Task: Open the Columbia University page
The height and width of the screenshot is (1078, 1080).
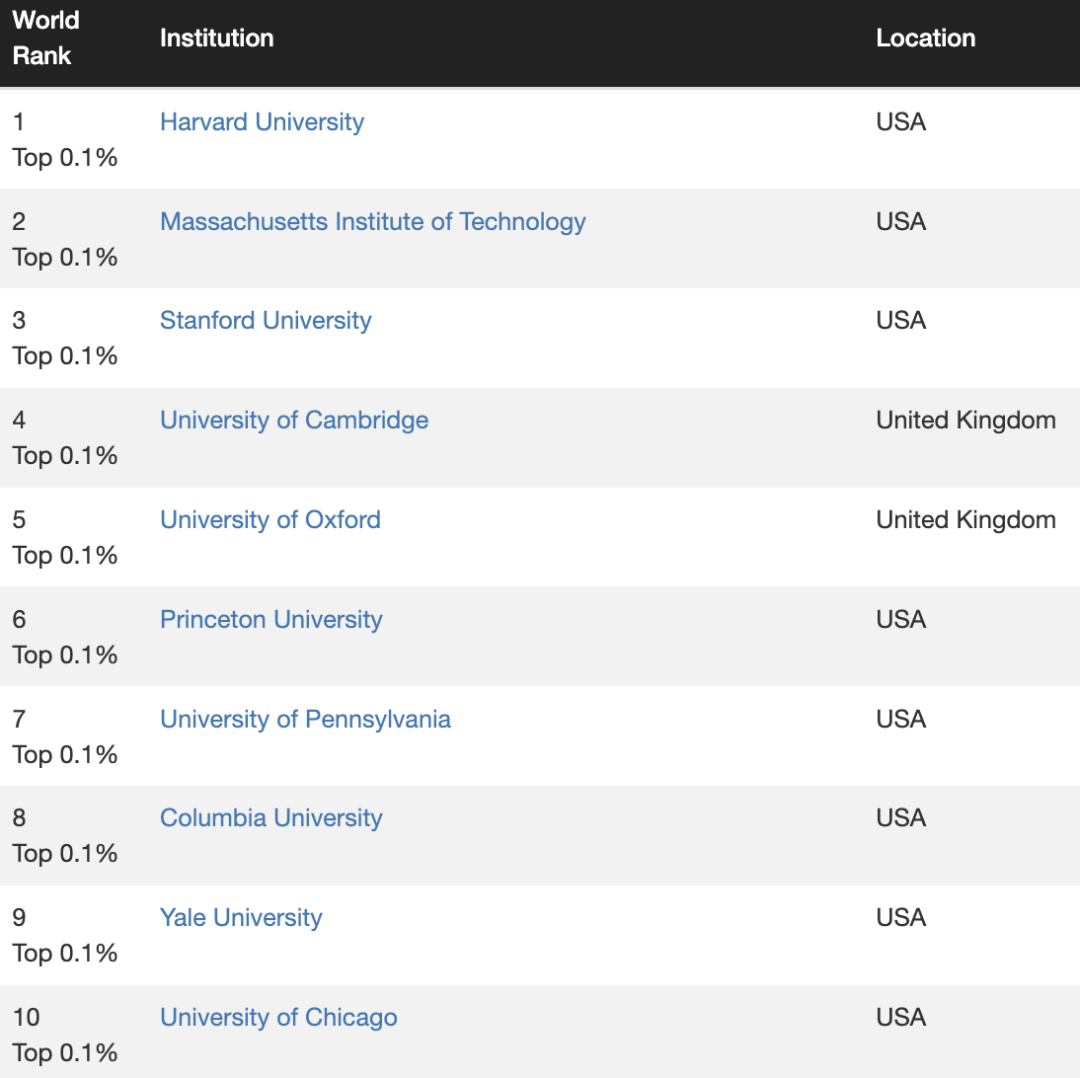Action: click(271, 818)
